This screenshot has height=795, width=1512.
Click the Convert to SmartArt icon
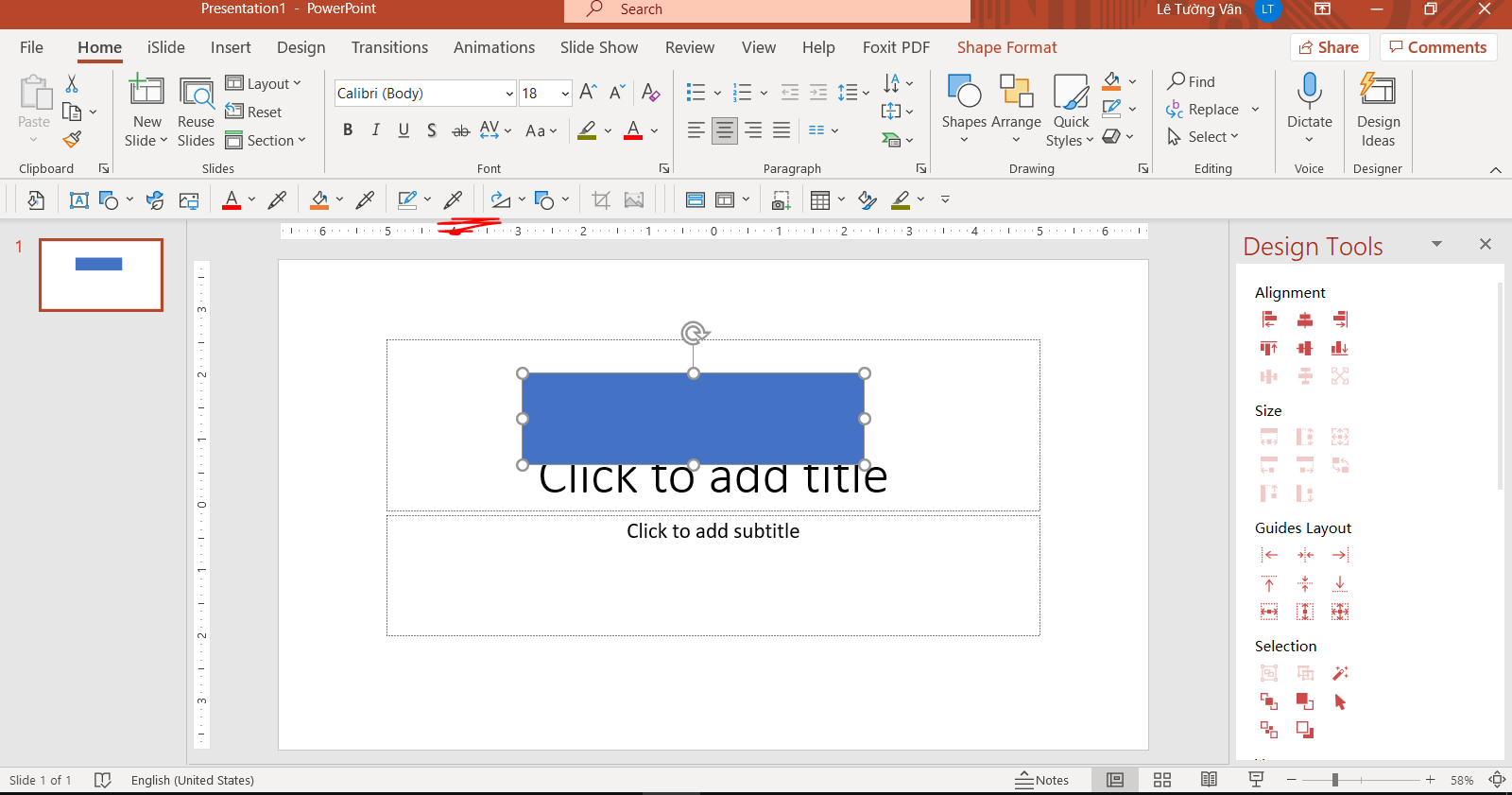pyautogui.click(x=891, y=140)
